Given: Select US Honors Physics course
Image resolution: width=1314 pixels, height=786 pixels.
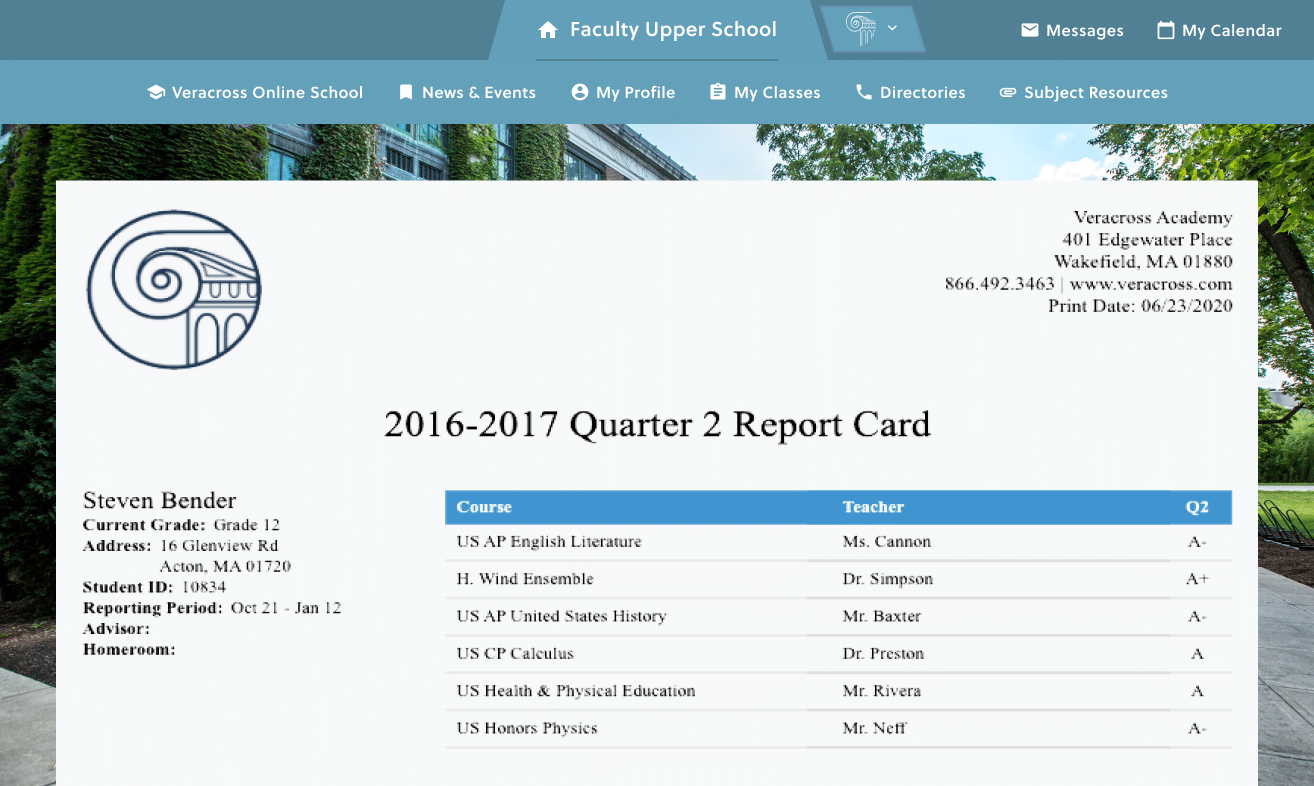Looking at the screenshot, I should click(x=527, y=728).
